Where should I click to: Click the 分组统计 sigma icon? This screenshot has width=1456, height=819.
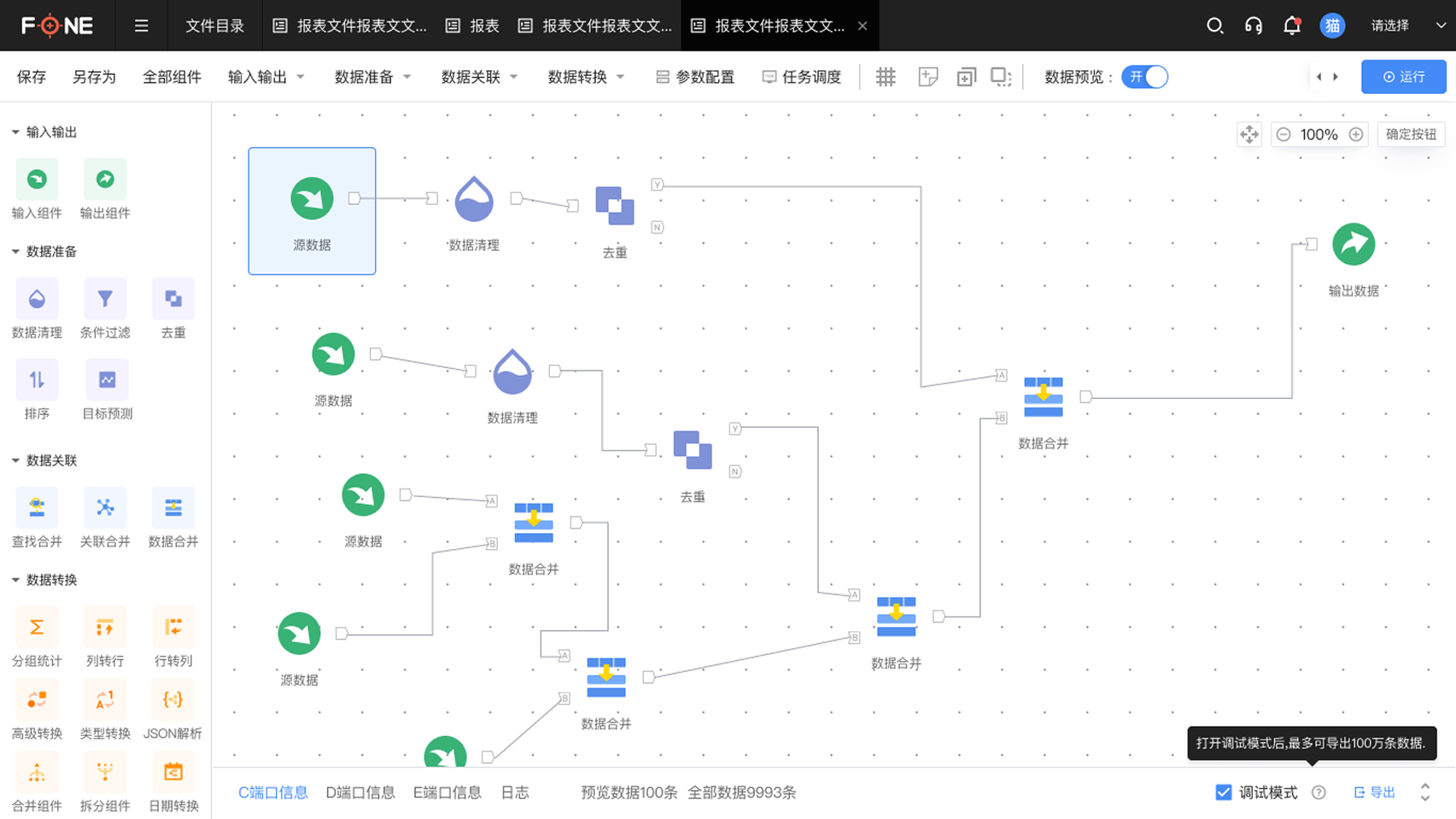37,628
